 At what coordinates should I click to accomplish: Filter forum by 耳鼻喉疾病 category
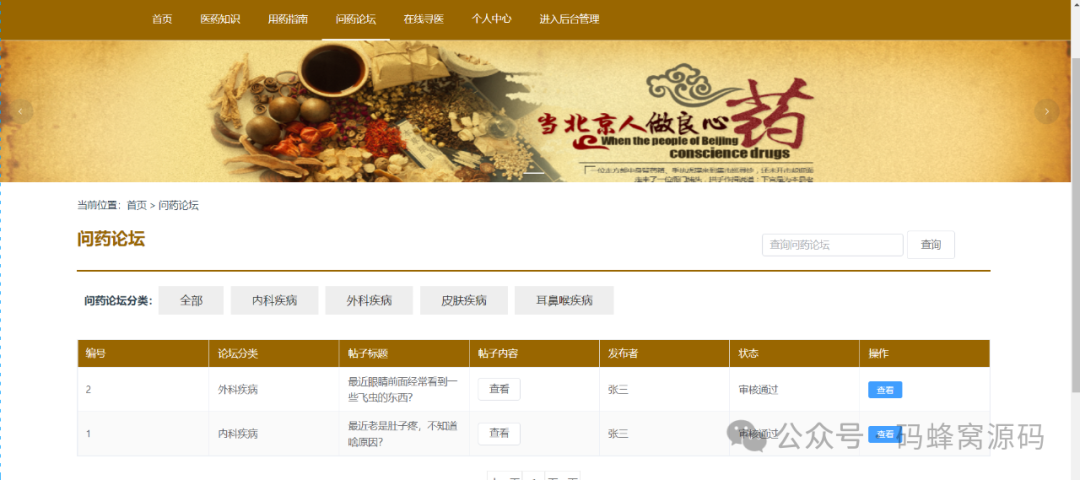[x=564, y=300]
